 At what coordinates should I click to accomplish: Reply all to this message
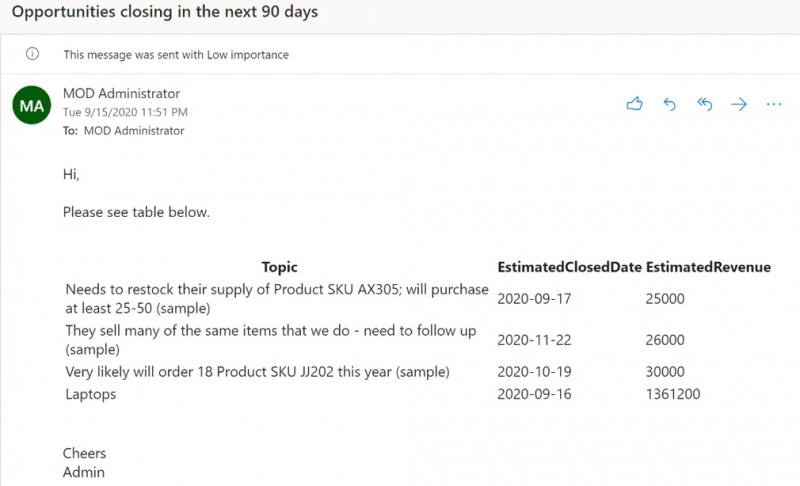point(705,105)
